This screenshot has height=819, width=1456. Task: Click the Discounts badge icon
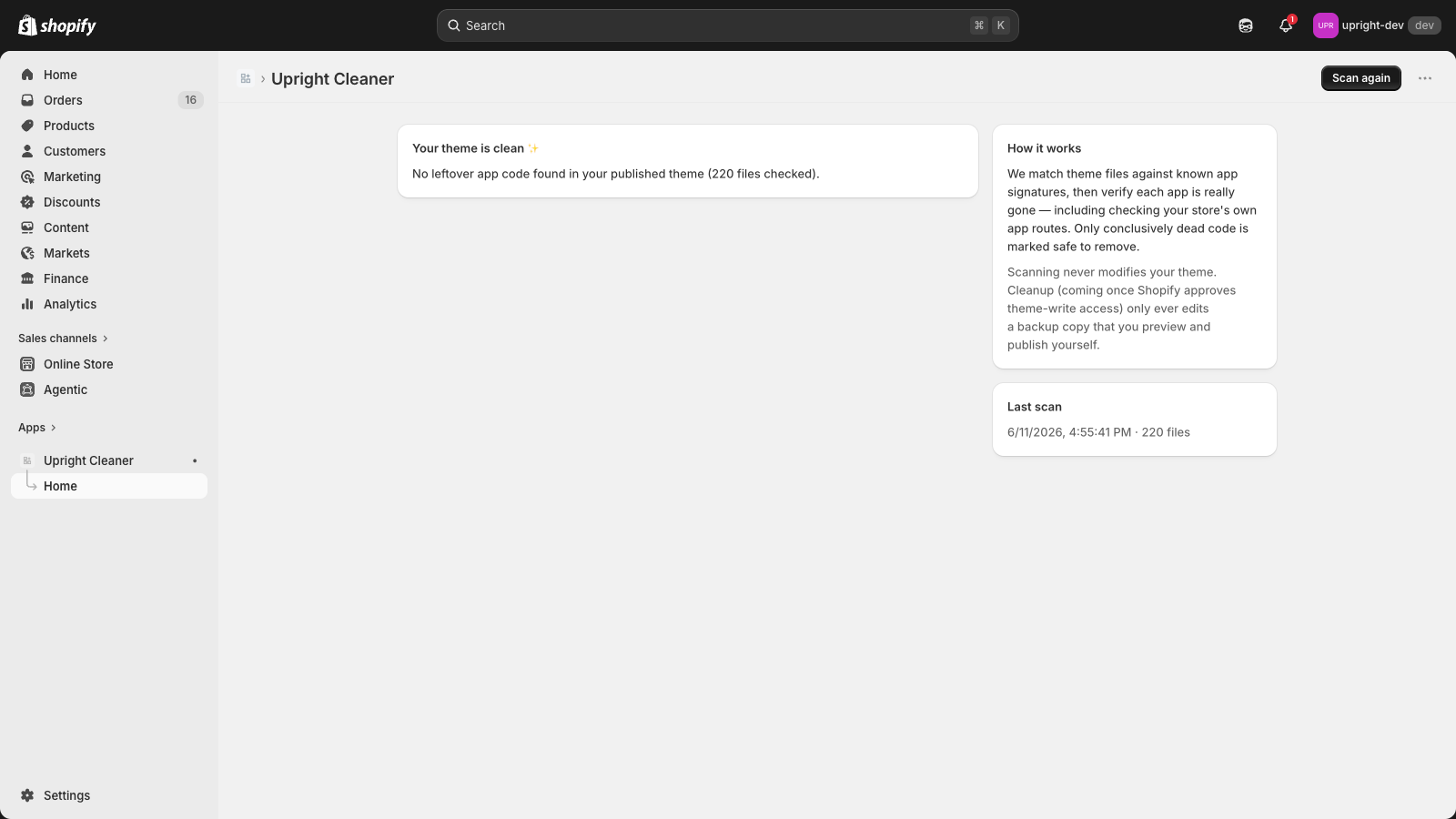click(x=27, y=202)
